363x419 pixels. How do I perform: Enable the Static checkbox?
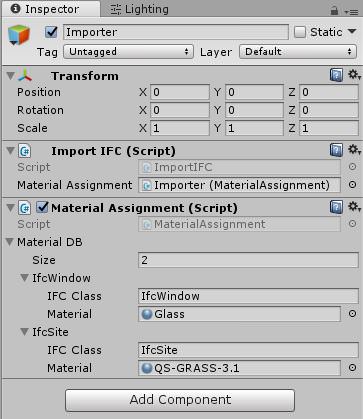pyautogui.click(x=300, y=32)
